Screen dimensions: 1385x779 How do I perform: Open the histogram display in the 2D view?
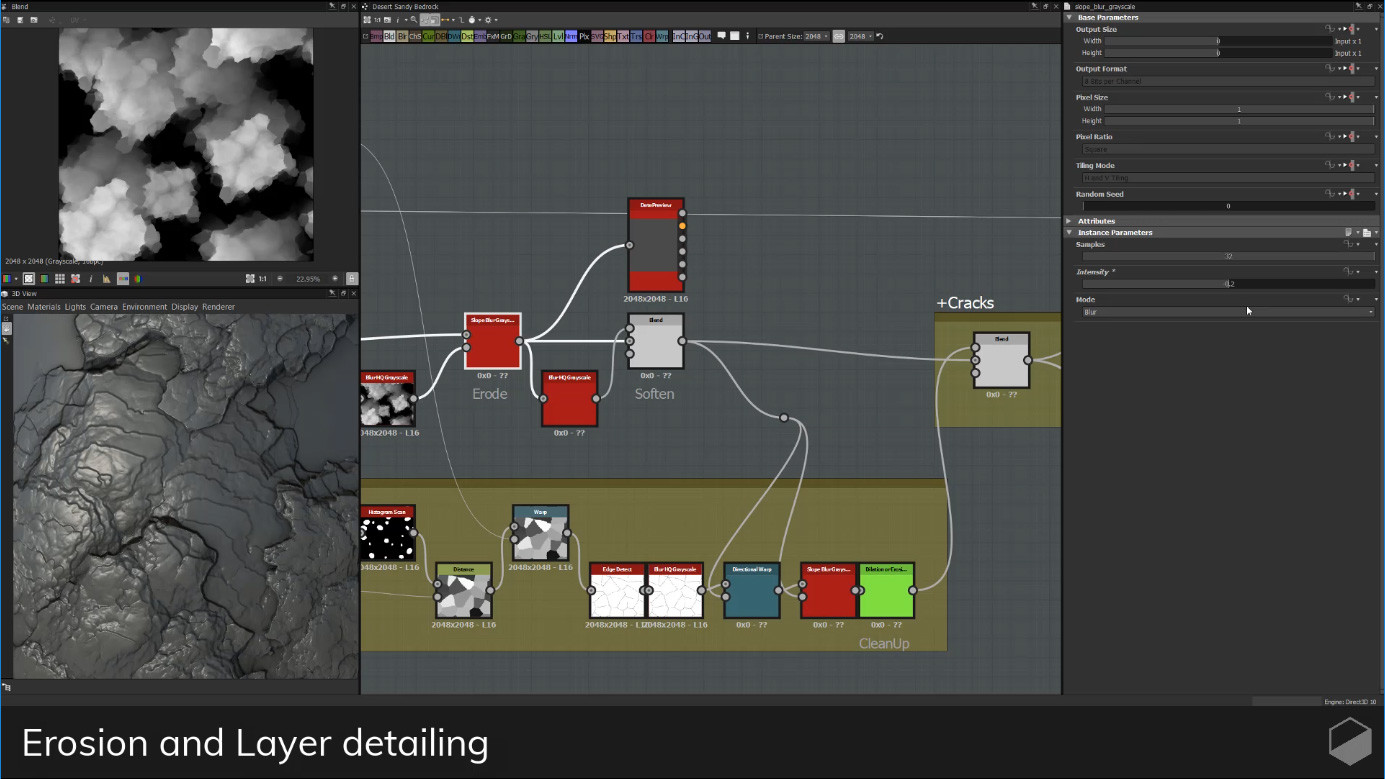click(108, 278)
